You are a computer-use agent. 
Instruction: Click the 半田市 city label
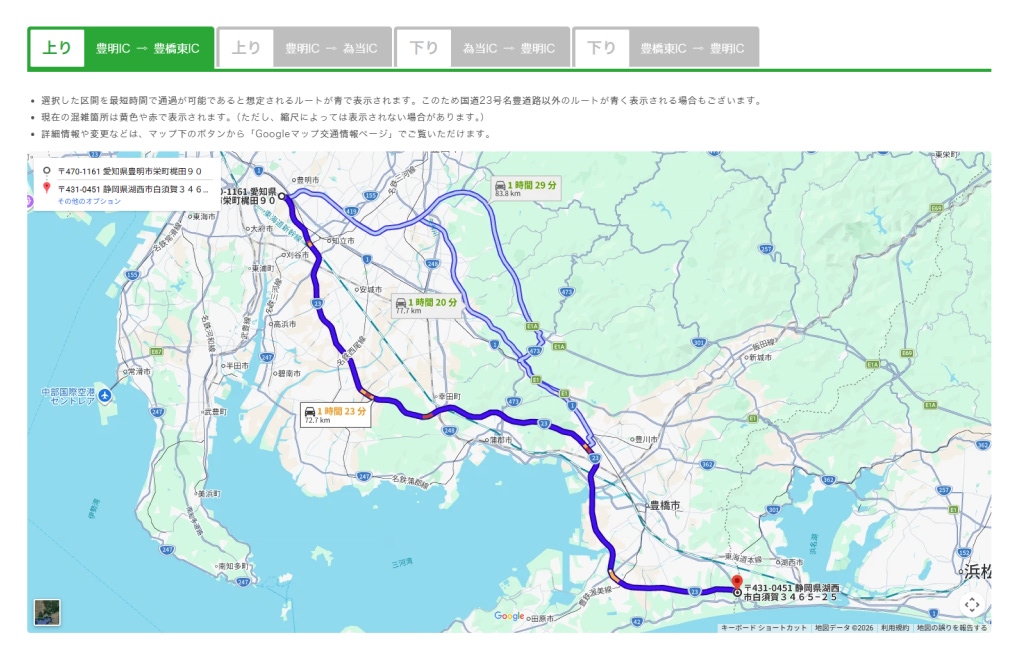point(237,366)
